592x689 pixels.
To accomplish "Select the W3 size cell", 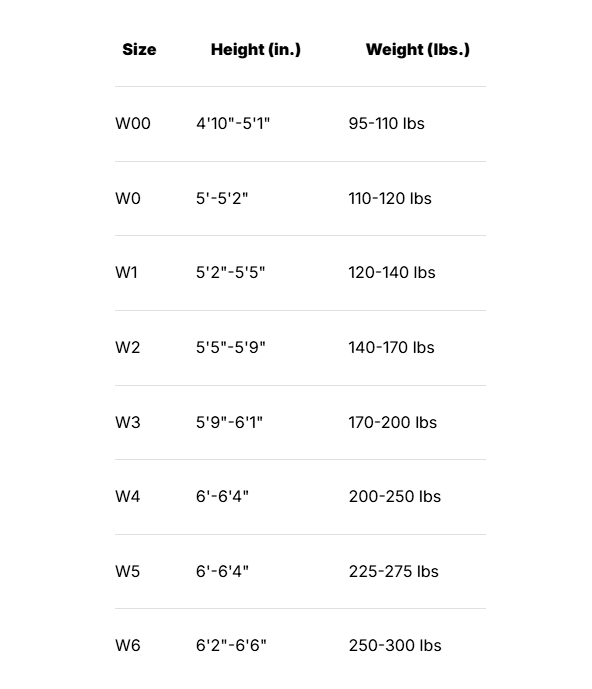I will tap(128, 422).
